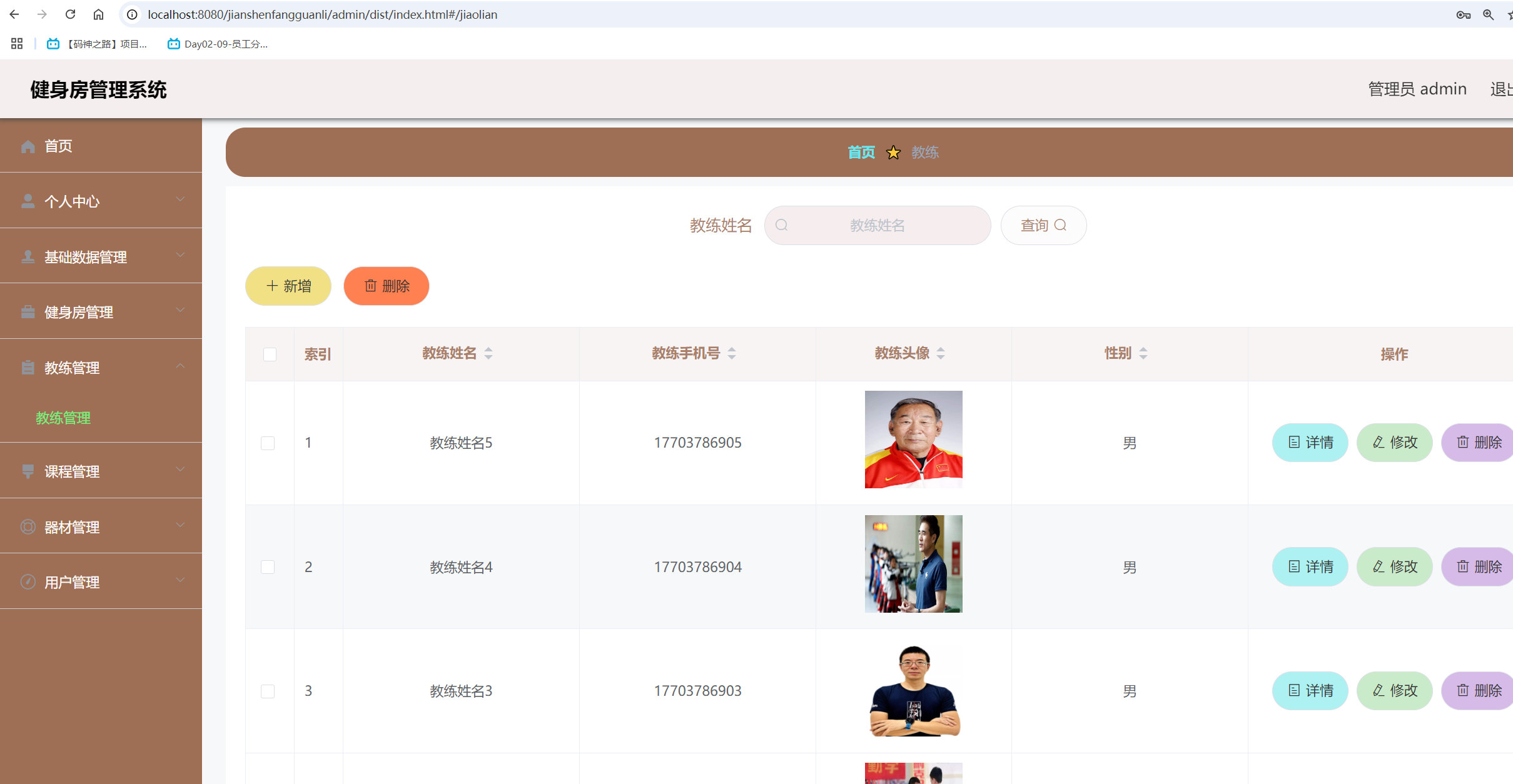Sort by the 教练头像 column arrows
Image resolution: width=1513 pixels, height=784 pixels.
pyautogui.click(x=941, y=354)
